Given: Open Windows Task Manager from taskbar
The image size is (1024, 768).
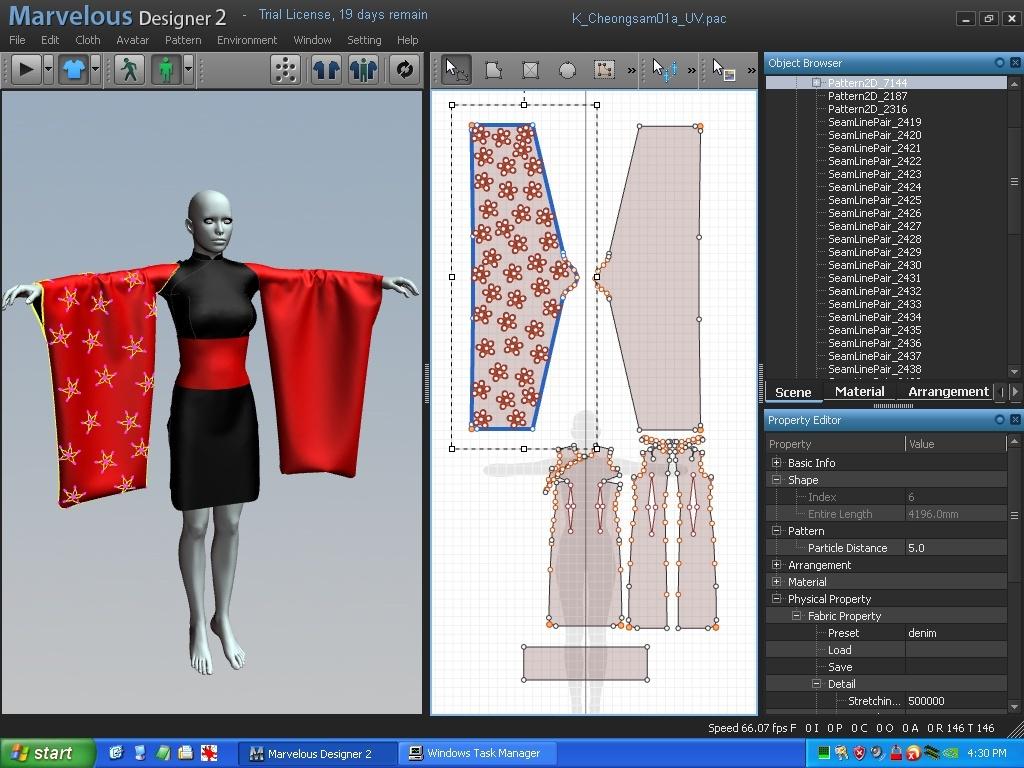Looking at the screenshot, I should (474, 753).
